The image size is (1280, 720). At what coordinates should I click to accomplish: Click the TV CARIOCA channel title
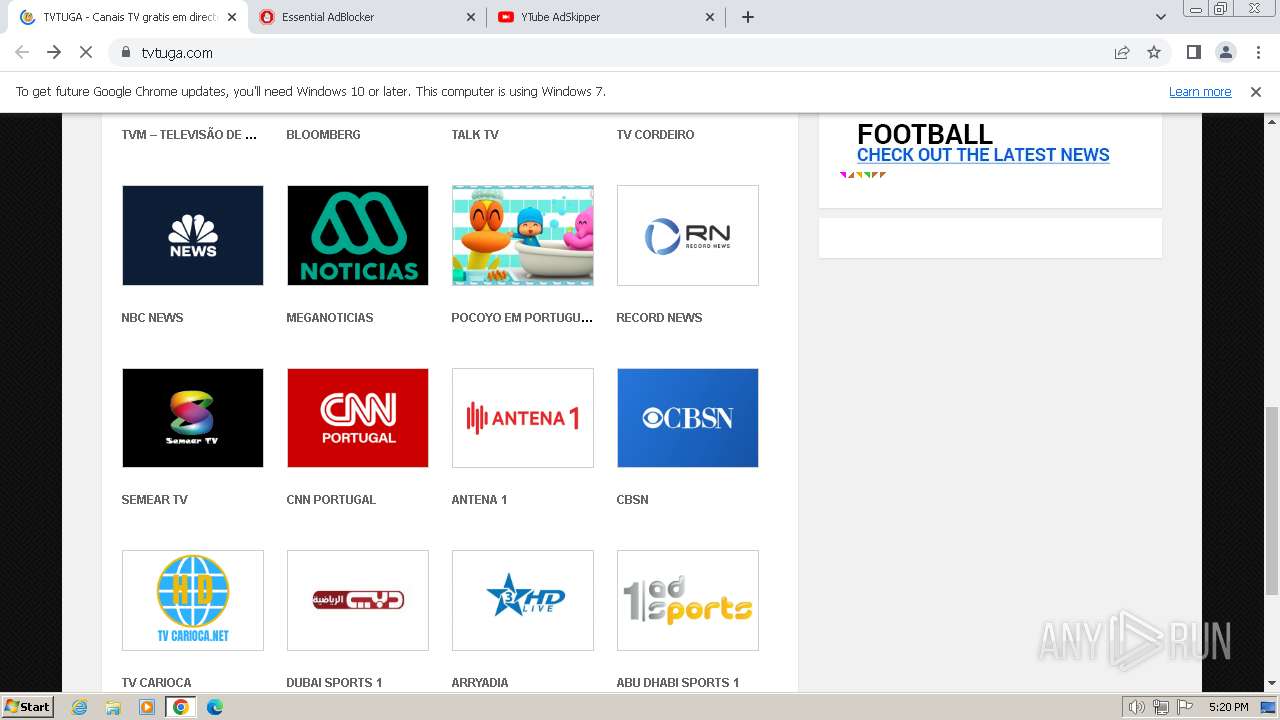point(156,682)
